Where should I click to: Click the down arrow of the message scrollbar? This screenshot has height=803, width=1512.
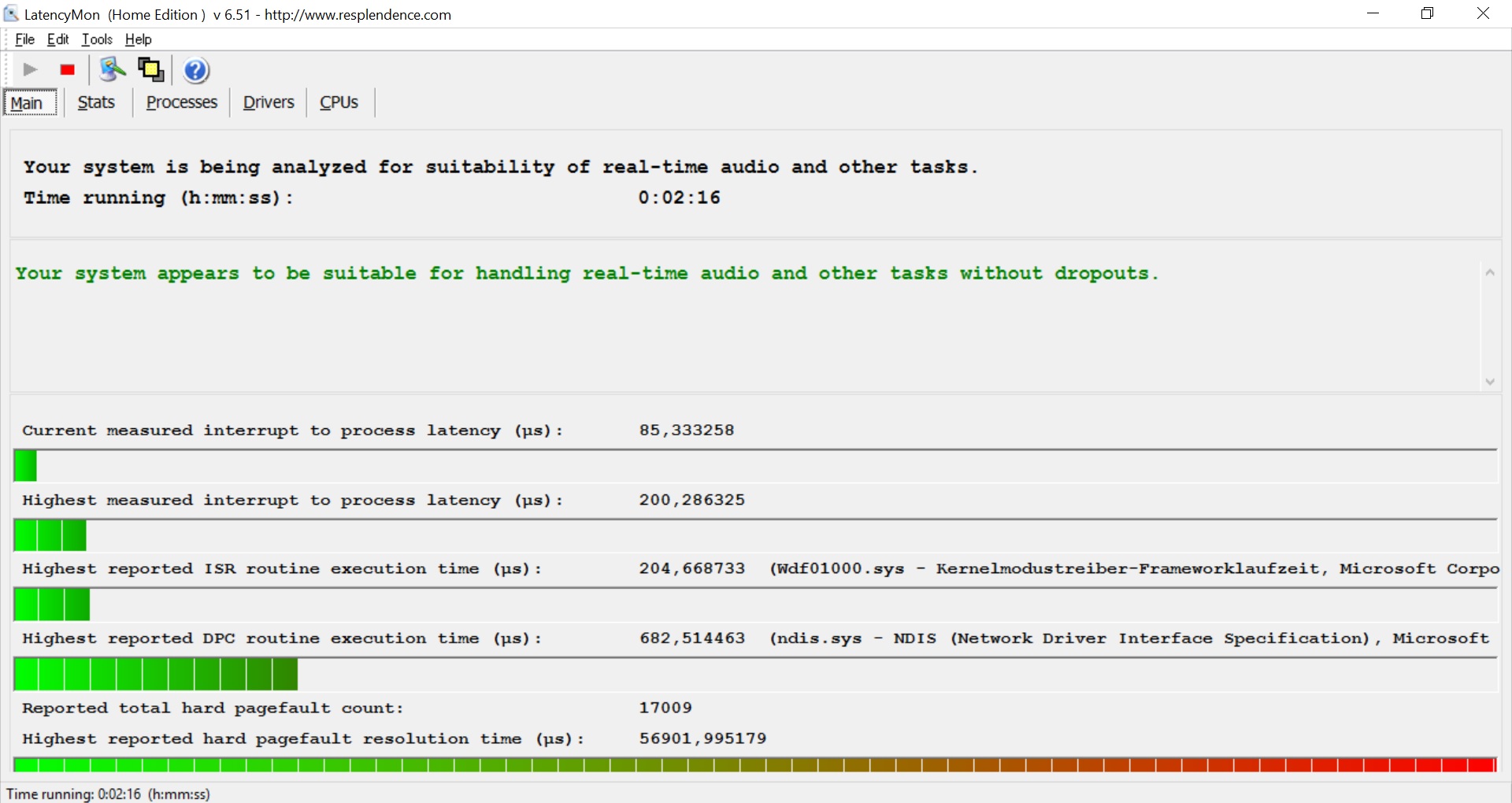[1490, 382]
